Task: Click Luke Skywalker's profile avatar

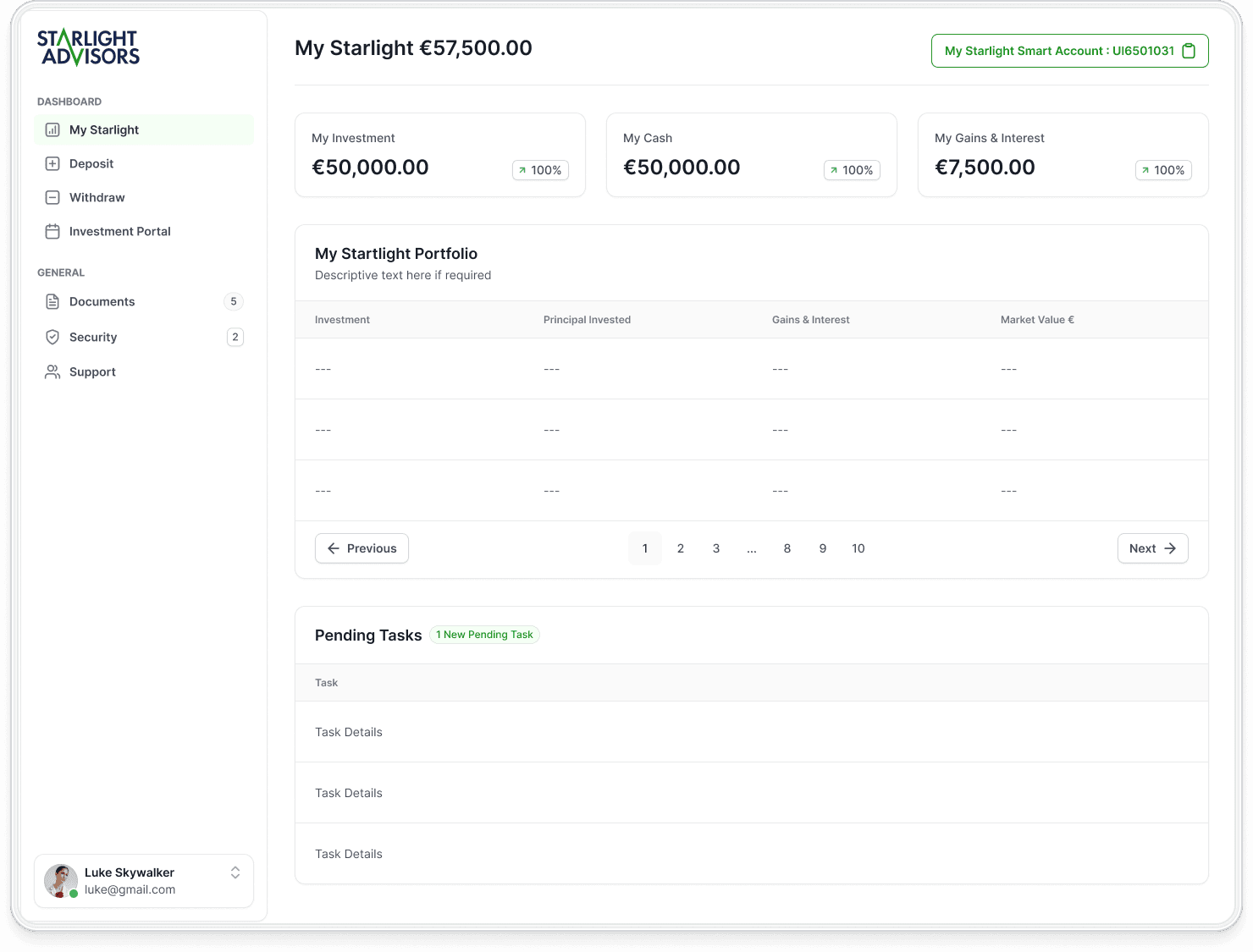Action: tap(60, 881)
